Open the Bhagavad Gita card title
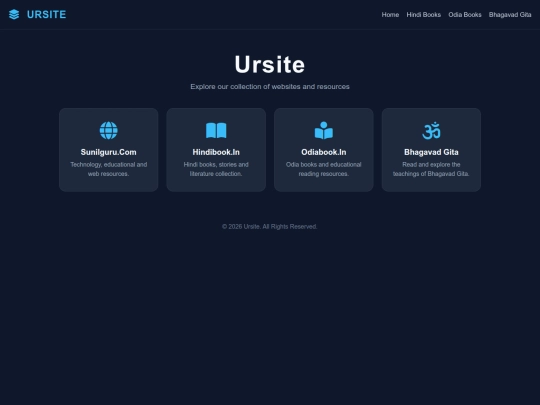The height and width of the screenshot is (405, 540). click(431, 152)
